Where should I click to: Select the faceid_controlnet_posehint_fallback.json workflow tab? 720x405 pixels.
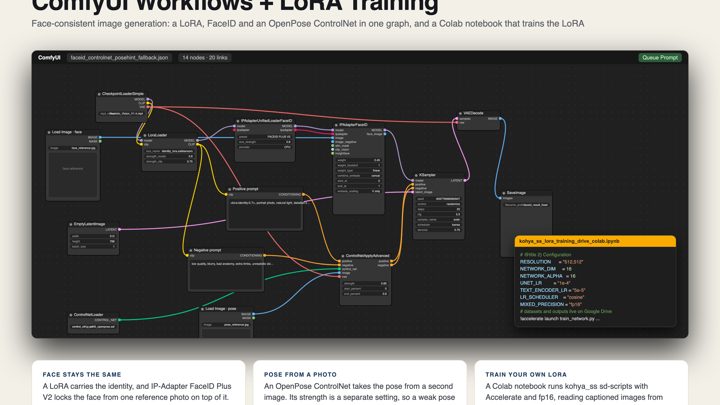pos(119,57)
